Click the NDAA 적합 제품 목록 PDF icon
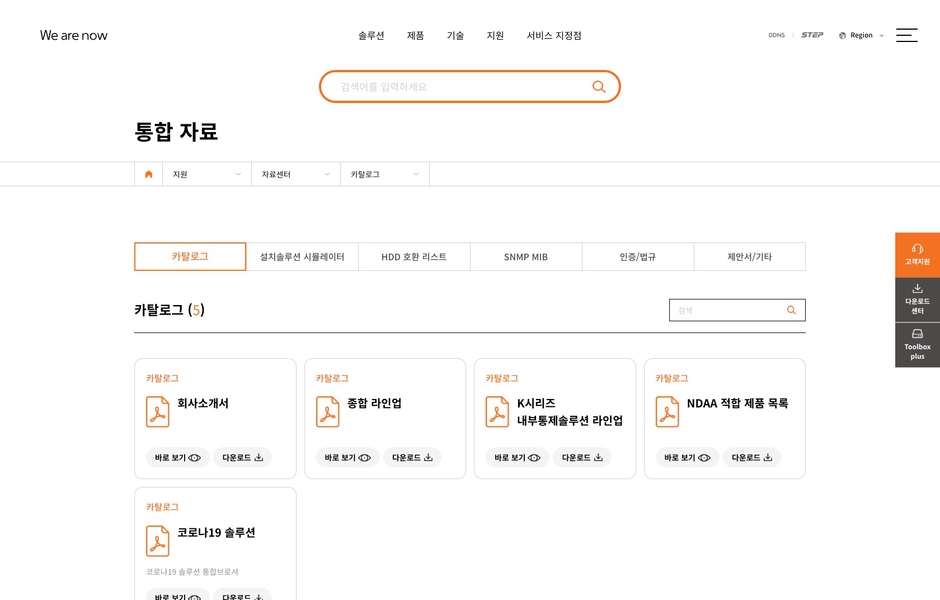Image resolution: width=940 pixels, height=600 pixels. click(667, 411)
